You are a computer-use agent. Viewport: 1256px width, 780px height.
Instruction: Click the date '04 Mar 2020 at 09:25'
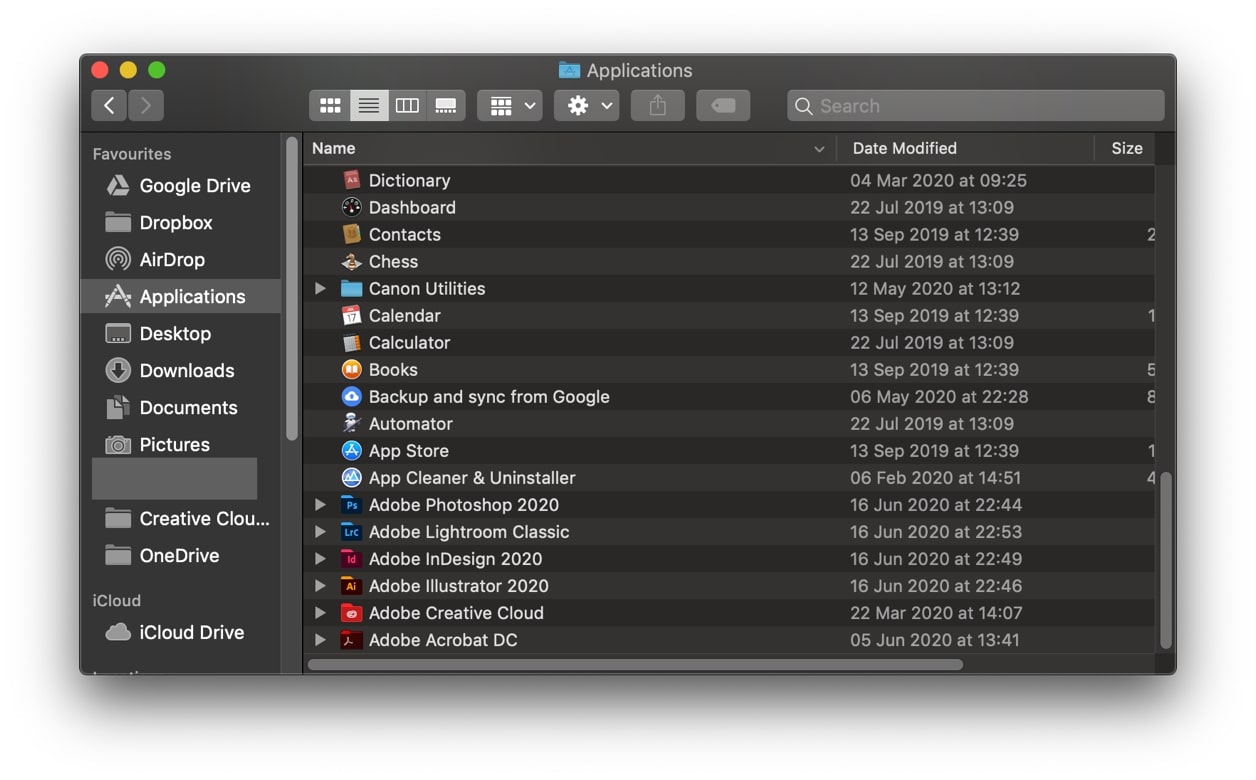(x=938, y=180)
